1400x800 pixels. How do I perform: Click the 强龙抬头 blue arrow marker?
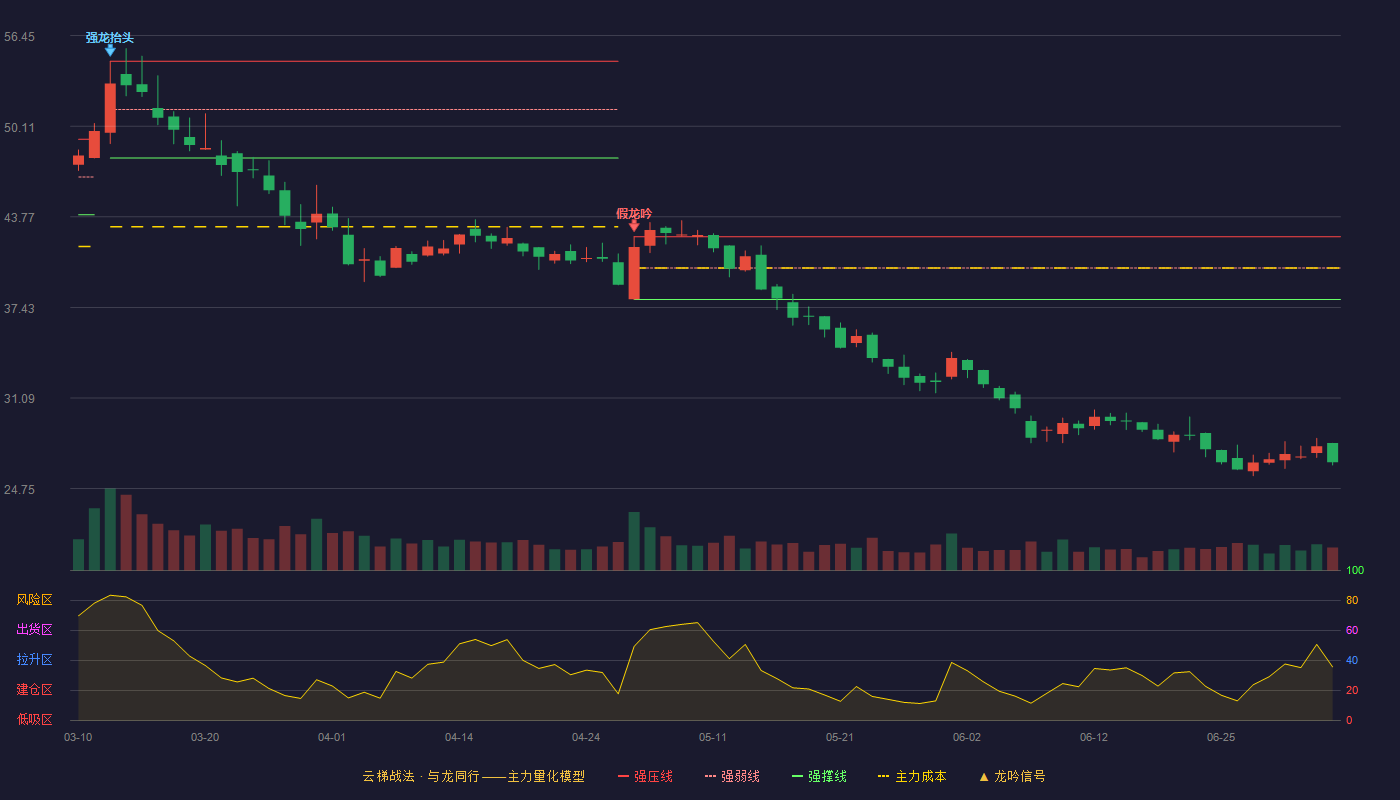point(110,50)
